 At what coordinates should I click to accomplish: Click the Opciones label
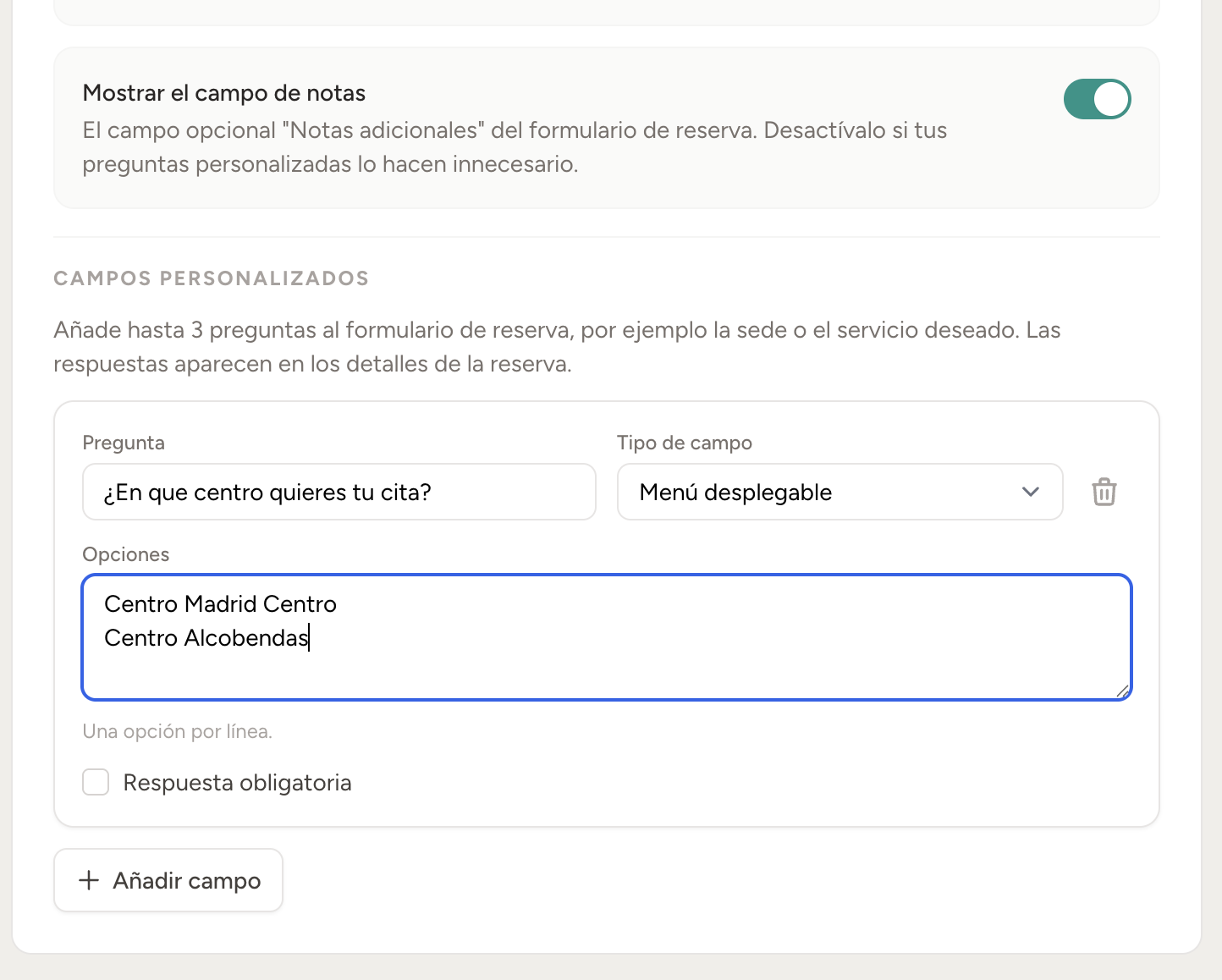126,554
